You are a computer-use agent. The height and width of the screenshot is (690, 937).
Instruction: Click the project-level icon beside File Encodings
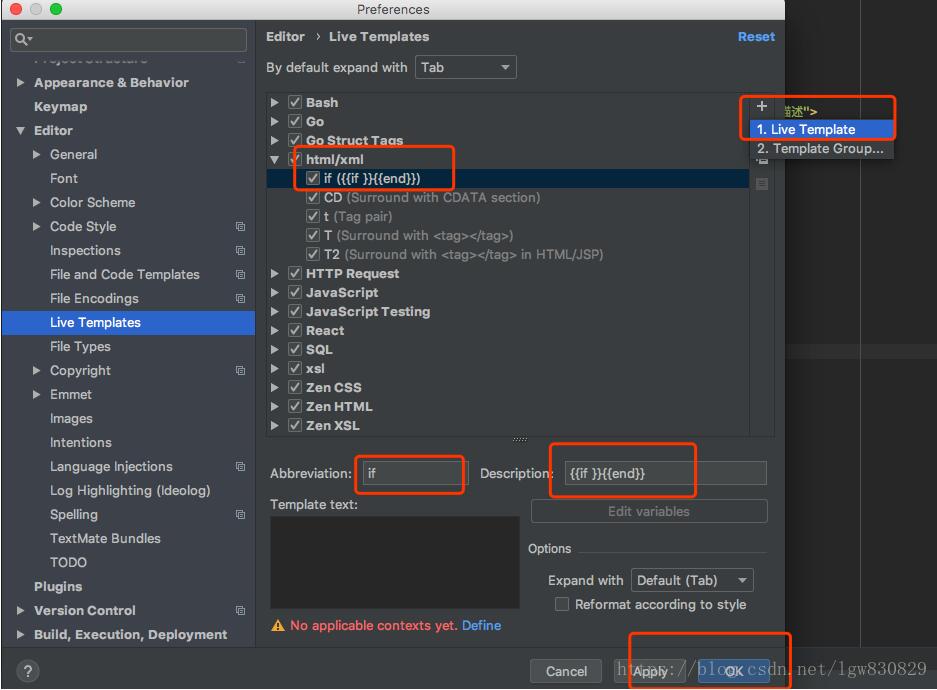(240, 299)
